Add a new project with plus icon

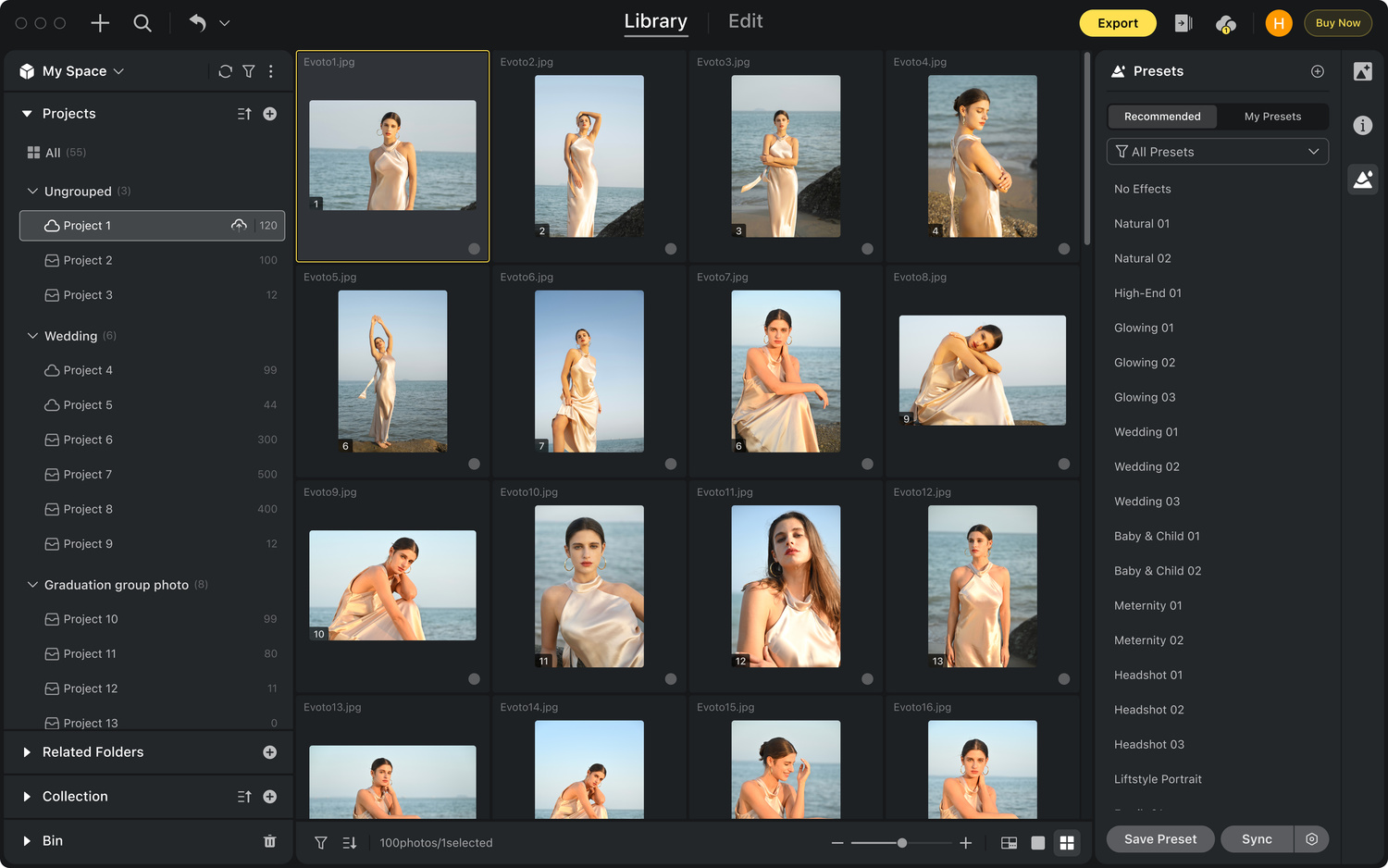(270, 114)
